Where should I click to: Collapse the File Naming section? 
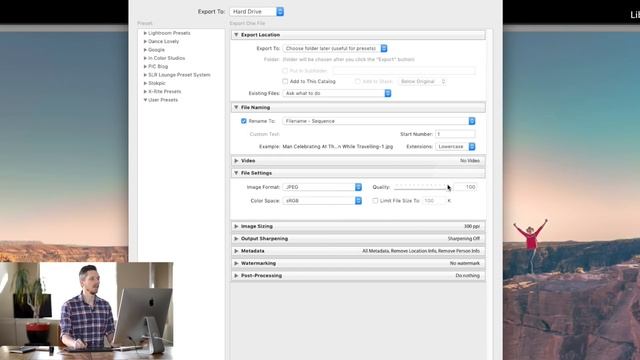(x=236, y=107)
